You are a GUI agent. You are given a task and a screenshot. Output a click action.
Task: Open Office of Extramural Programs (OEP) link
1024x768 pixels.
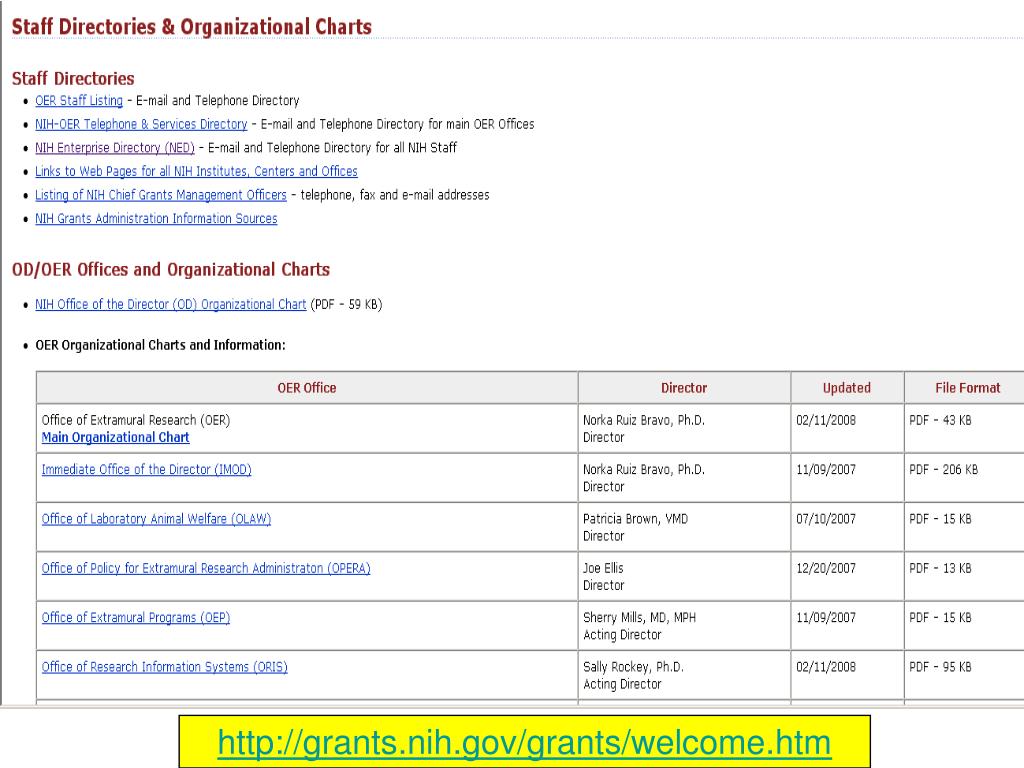136,618
